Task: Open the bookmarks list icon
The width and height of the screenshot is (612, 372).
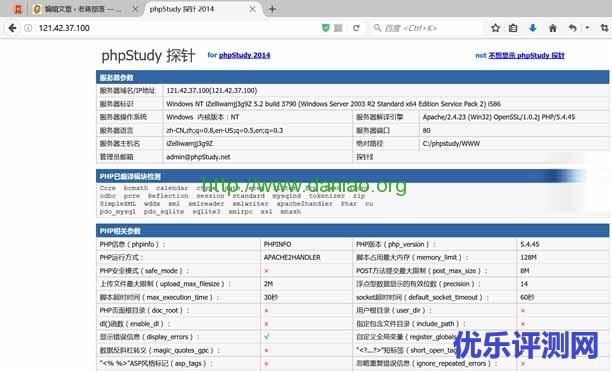Action: tap(513, 28)
